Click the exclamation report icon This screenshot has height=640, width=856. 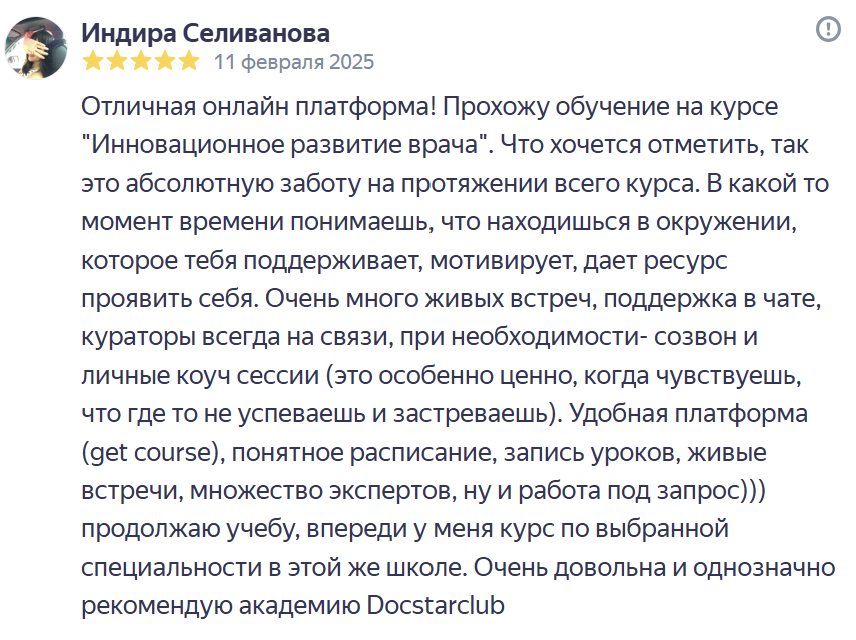click(x=828, y=30)
